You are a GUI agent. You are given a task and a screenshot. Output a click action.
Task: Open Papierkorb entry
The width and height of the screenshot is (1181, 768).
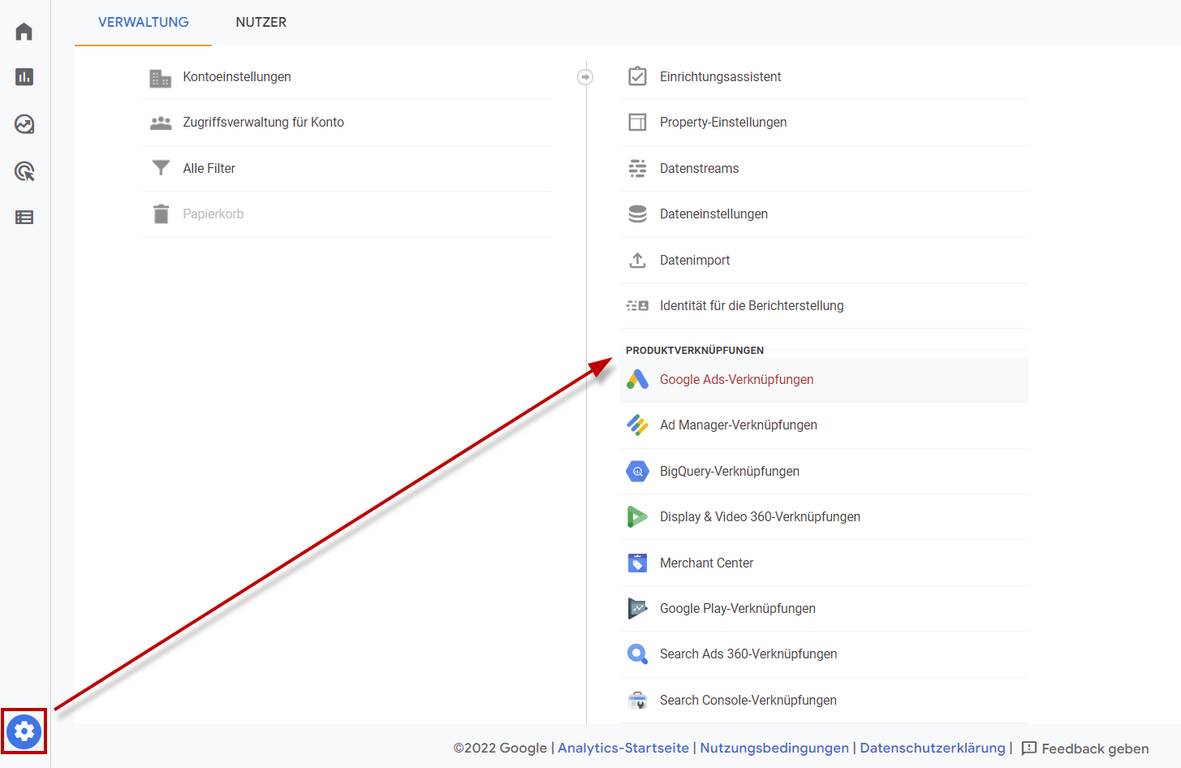(347, 214)
